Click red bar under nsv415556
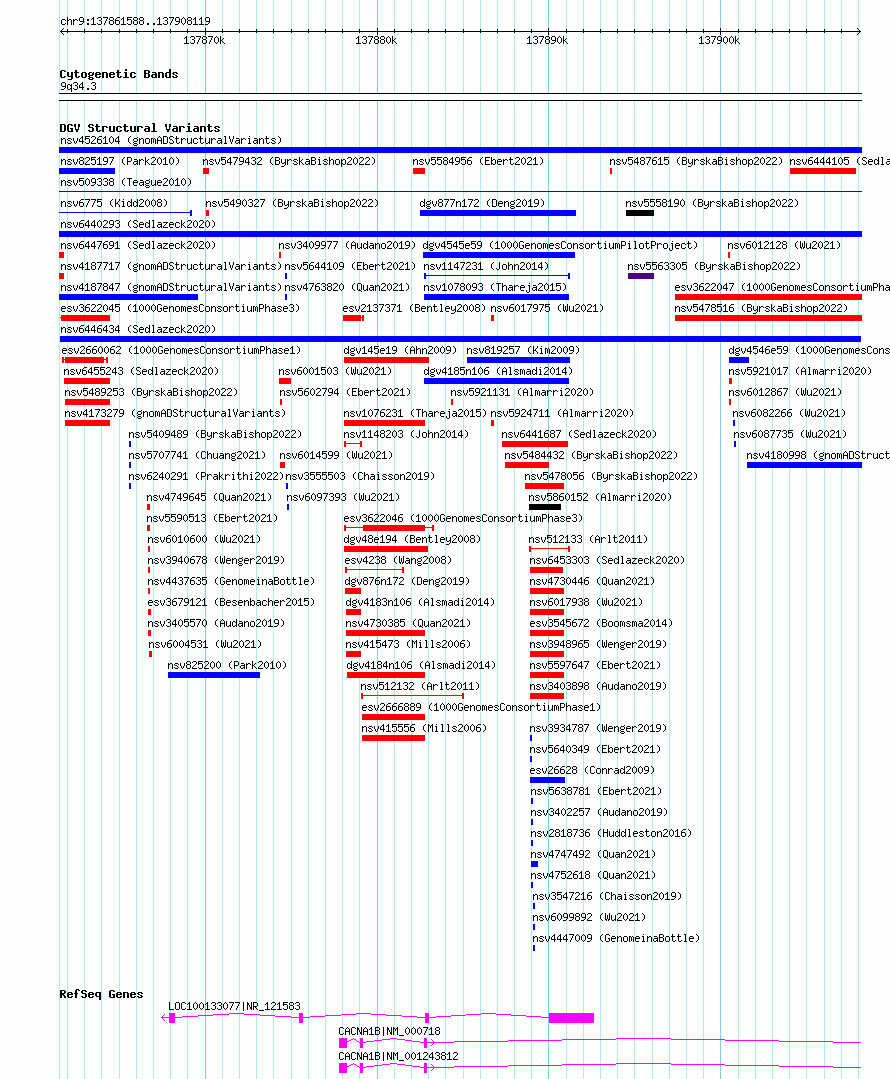890x1079 pixels. click(x=393, y=738)
